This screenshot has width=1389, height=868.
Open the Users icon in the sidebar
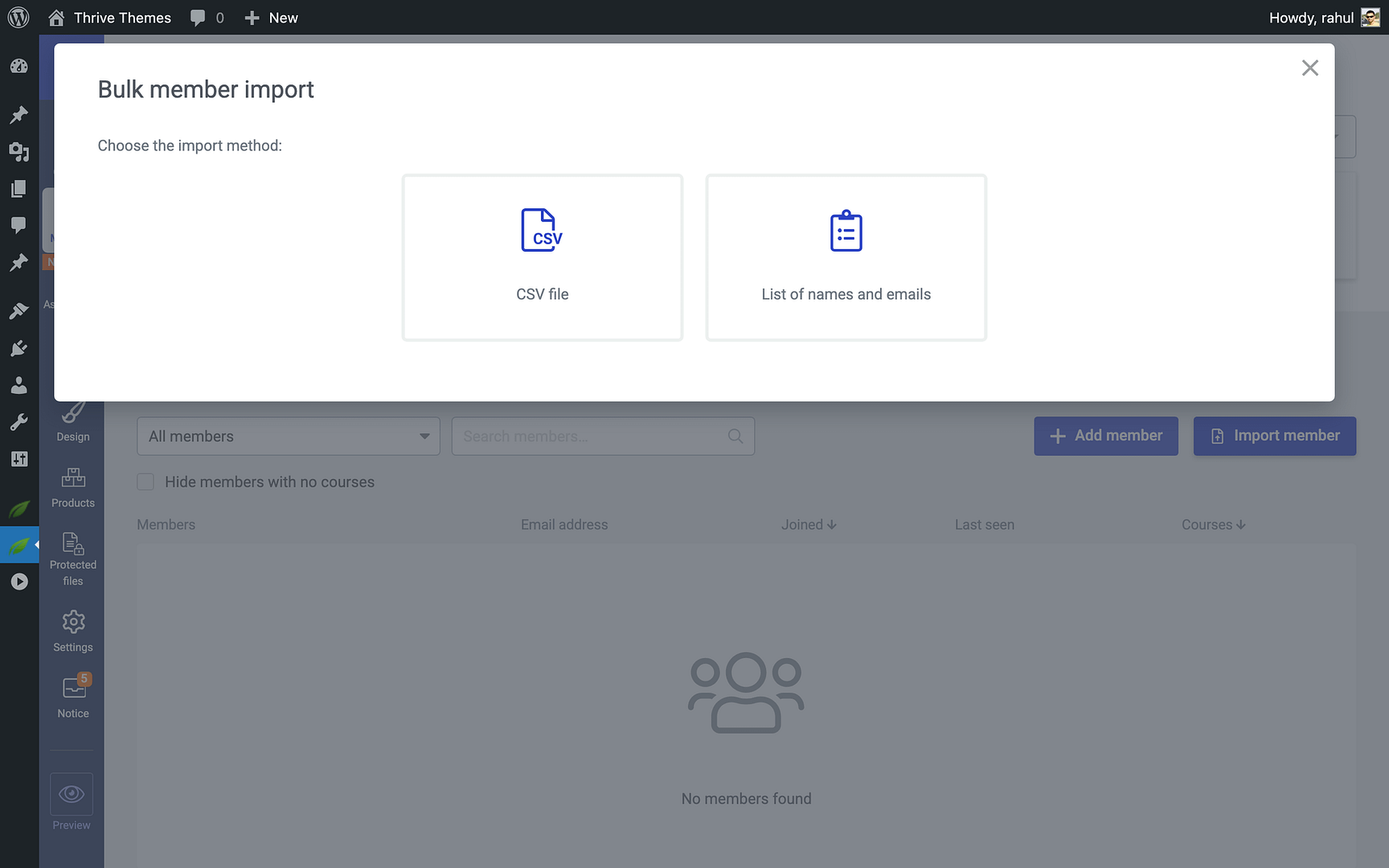[18, 385]
